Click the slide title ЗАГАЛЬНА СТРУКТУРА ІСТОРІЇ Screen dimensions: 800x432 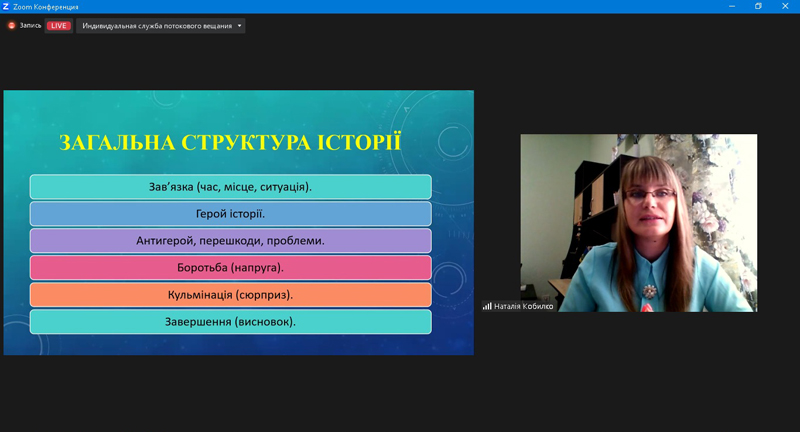pyautogui.click(x=230, y=142)
